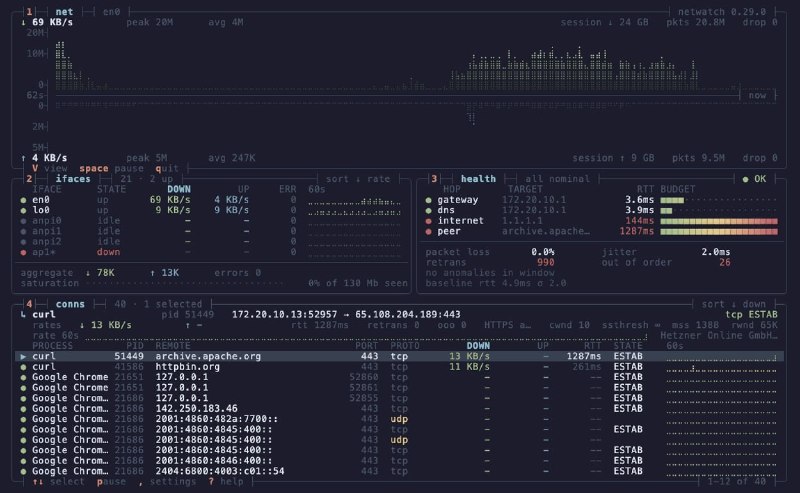Click the gateway hop status dot
This screenshot has height=493, width=800.
pyautogui.click(x=429, y=200)
